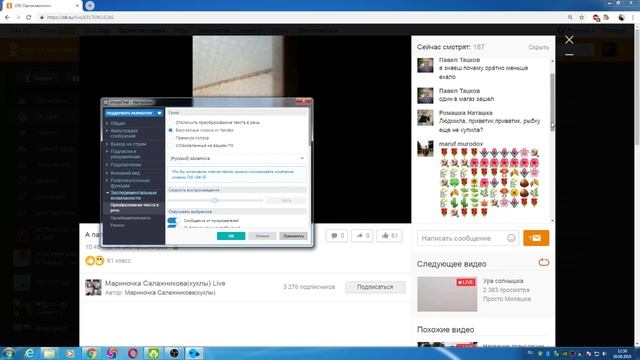Open the Windows Start menu
This screenshot has width=640, height=360.
[8, 353]
